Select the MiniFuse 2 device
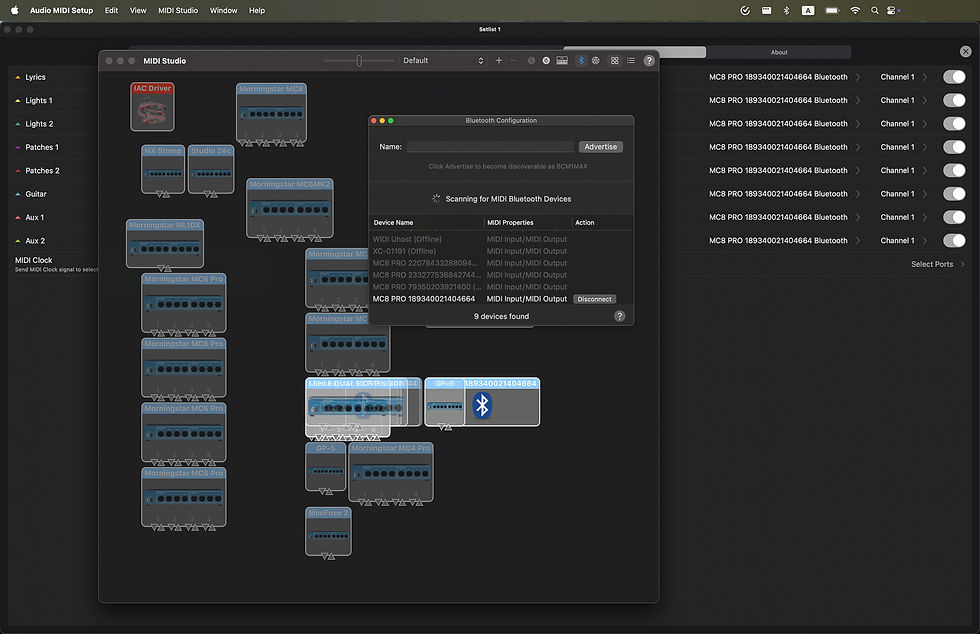980x634 pixels. (x=328, y=532)
